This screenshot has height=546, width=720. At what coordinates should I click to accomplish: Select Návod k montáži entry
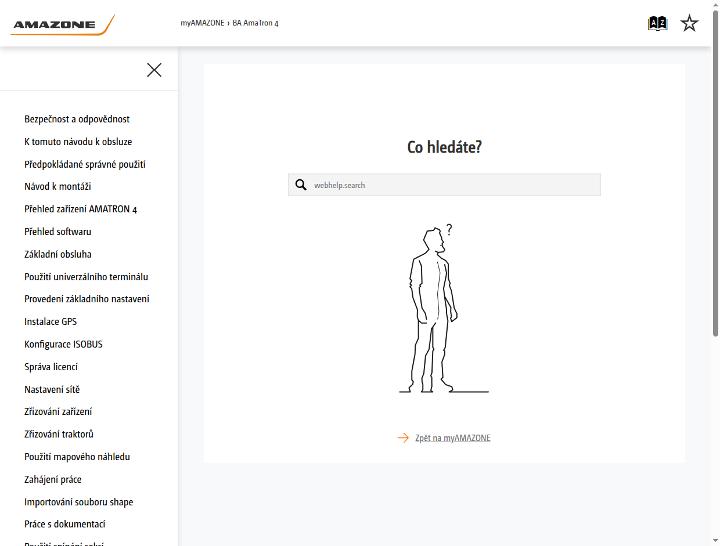pos(58,186)
